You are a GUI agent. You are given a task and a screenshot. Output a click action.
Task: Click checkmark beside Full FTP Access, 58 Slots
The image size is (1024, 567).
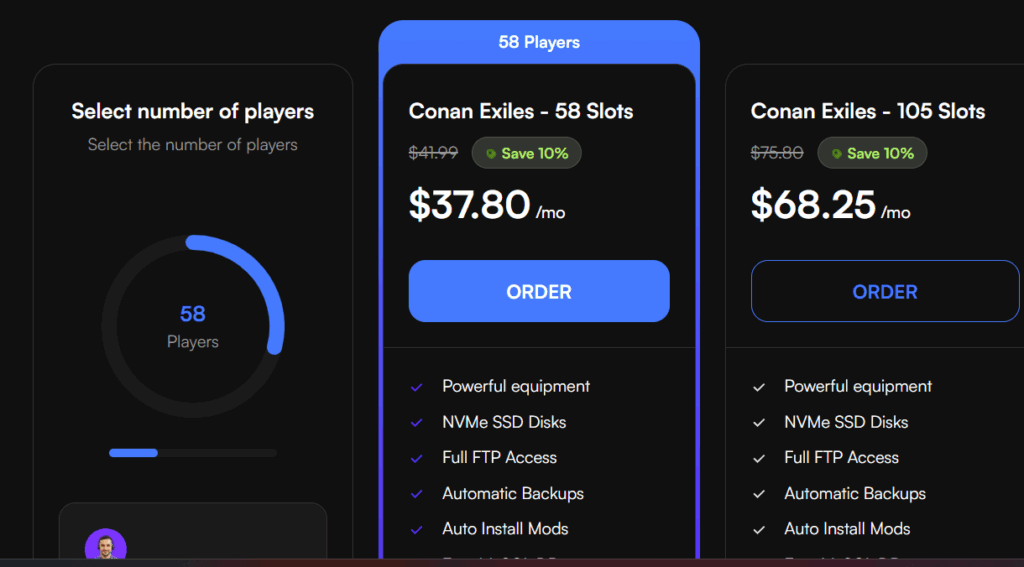point(416,458)
